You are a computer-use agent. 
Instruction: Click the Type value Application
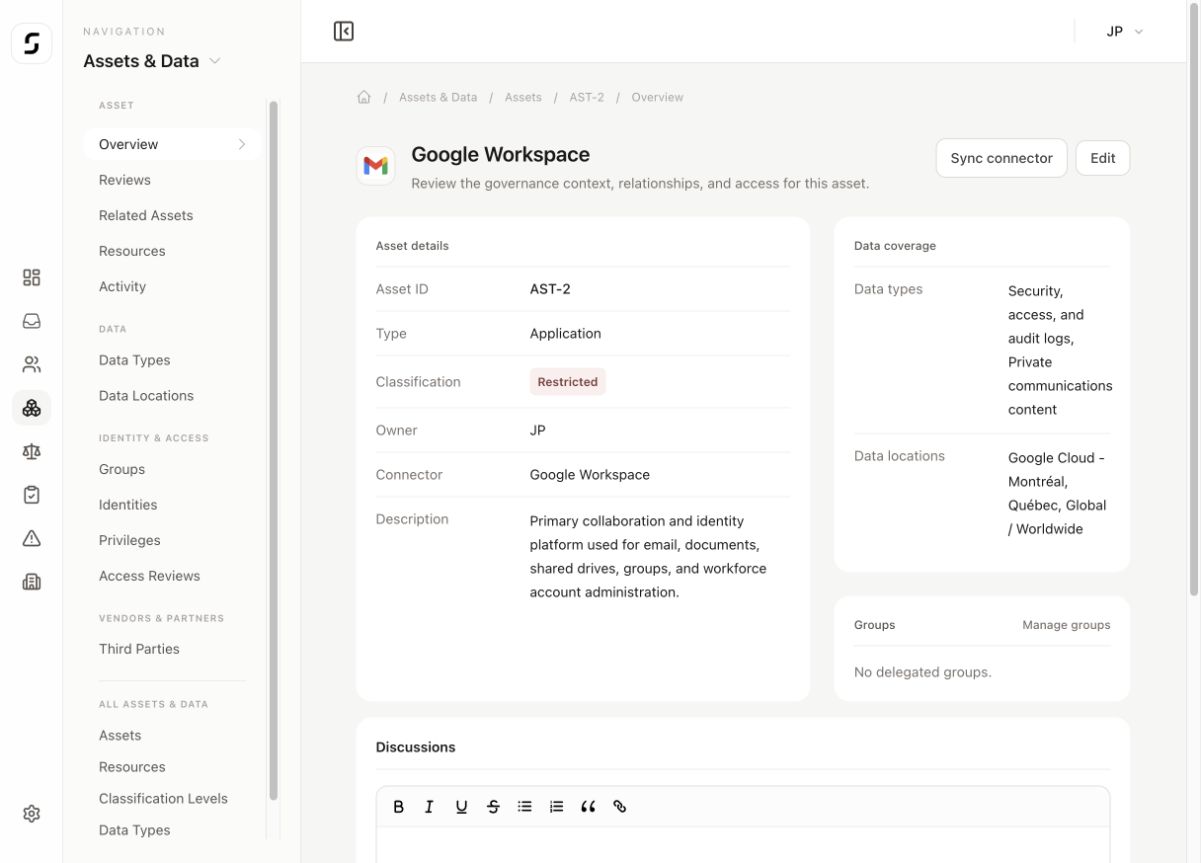[566, 334]
